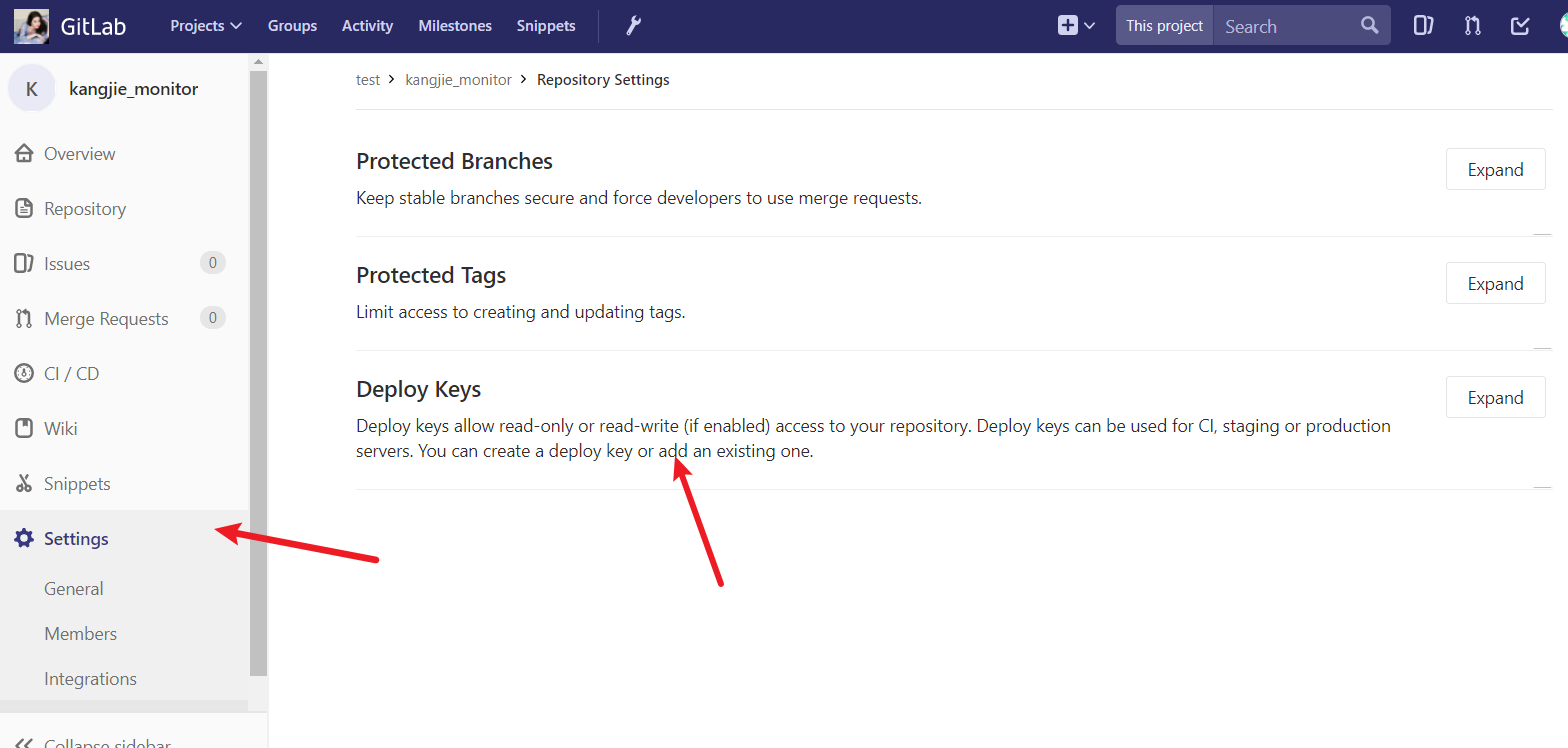Click the Overview label in the sidebar

[80, 153]
